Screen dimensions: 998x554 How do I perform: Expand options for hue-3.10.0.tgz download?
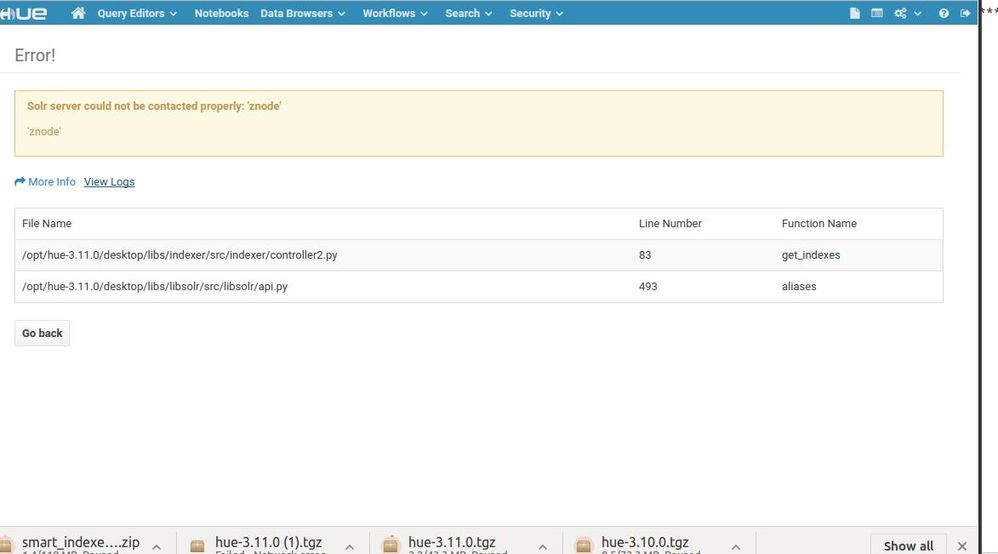[x=736, y=546]
